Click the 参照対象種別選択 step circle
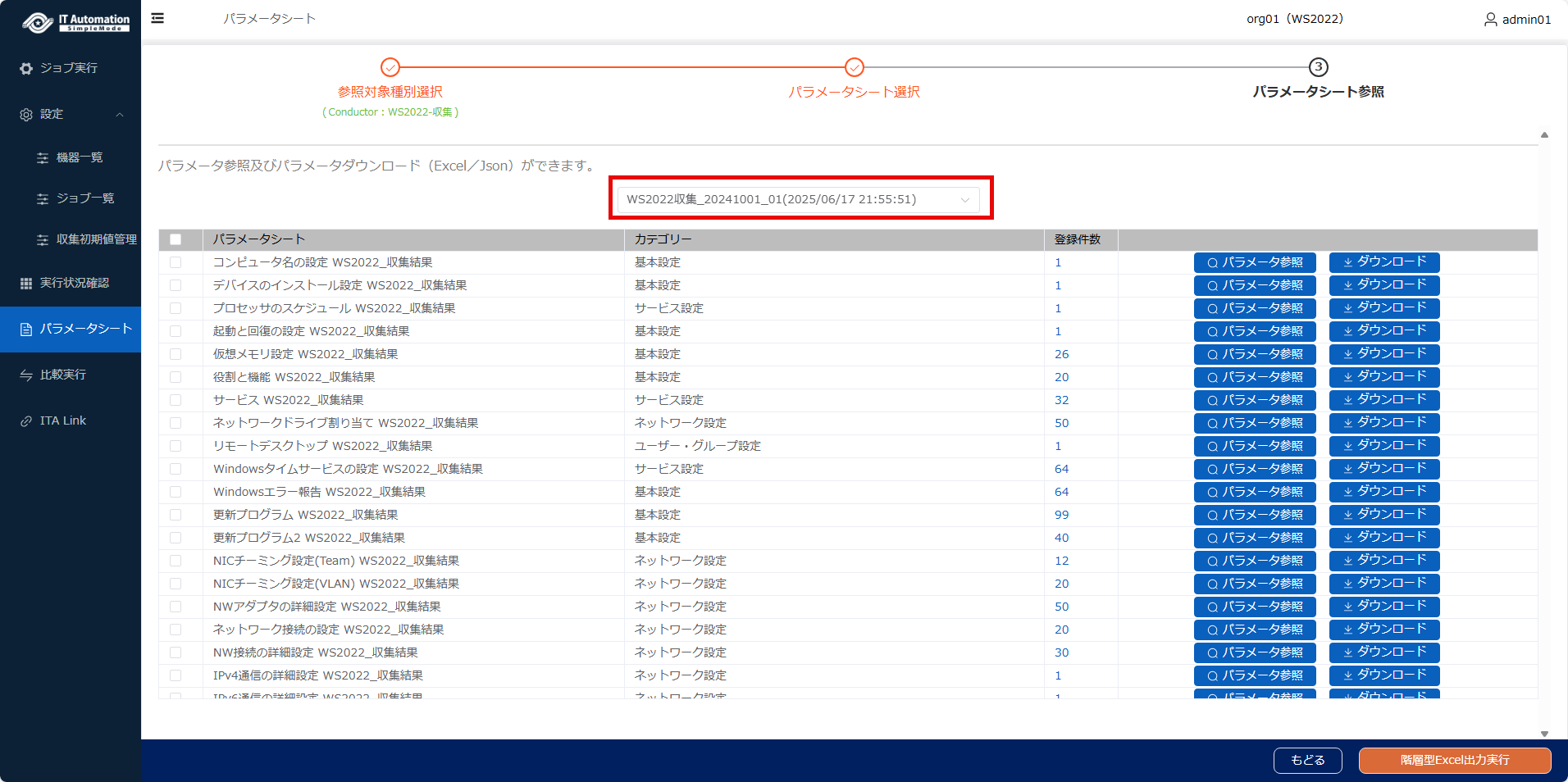This screenshot has height=782, width=1568. [x=390, y=67]
